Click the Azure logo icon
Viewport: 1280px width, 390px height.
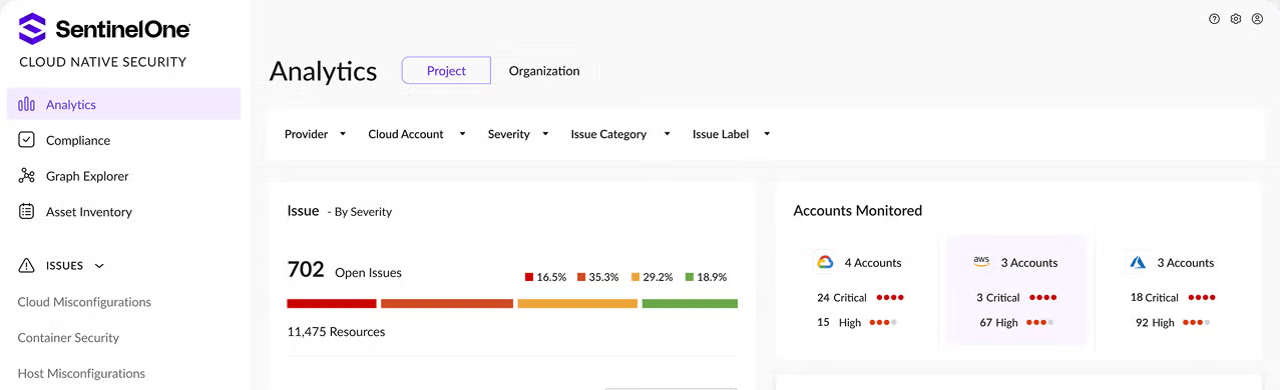(x=1137, y=262)
